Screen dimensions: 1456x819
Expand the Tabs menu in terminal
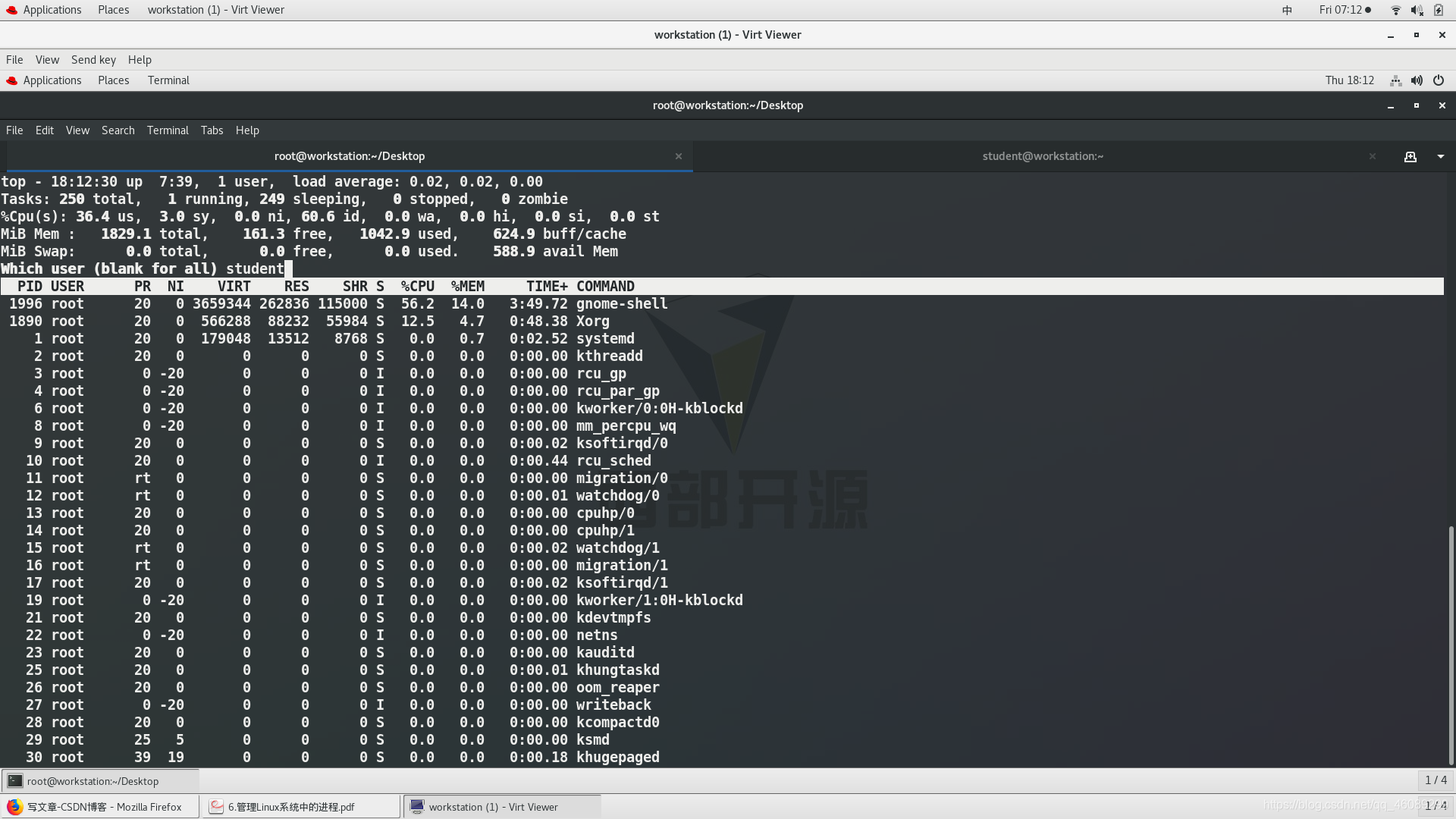click(x=211, y=130)
